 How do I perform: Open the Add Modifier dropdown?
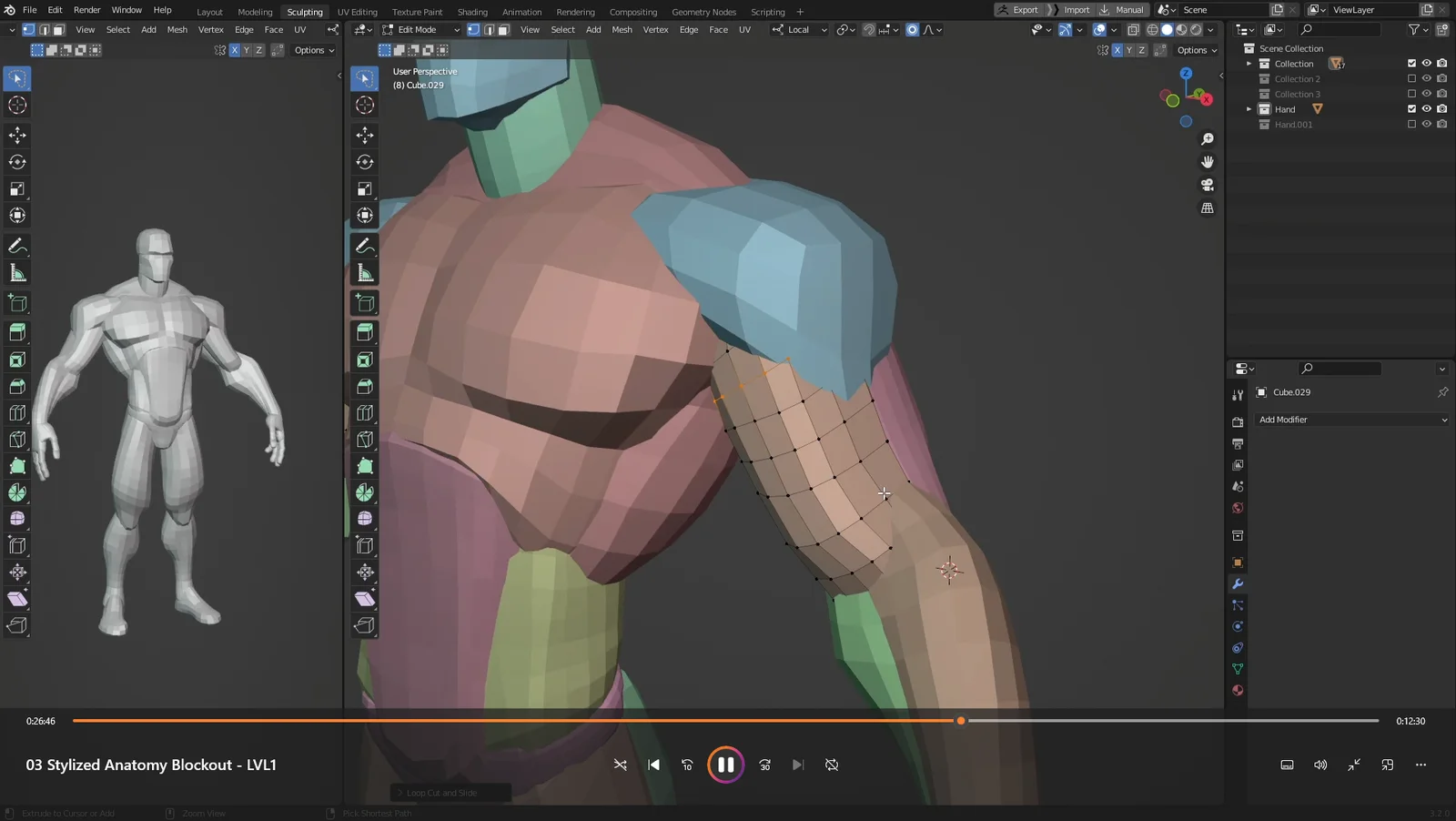[1350, 420]
